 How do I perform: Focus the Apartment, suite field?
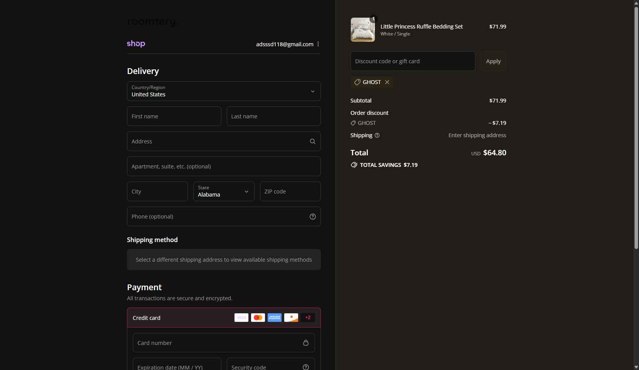click(x=224, y=167)
